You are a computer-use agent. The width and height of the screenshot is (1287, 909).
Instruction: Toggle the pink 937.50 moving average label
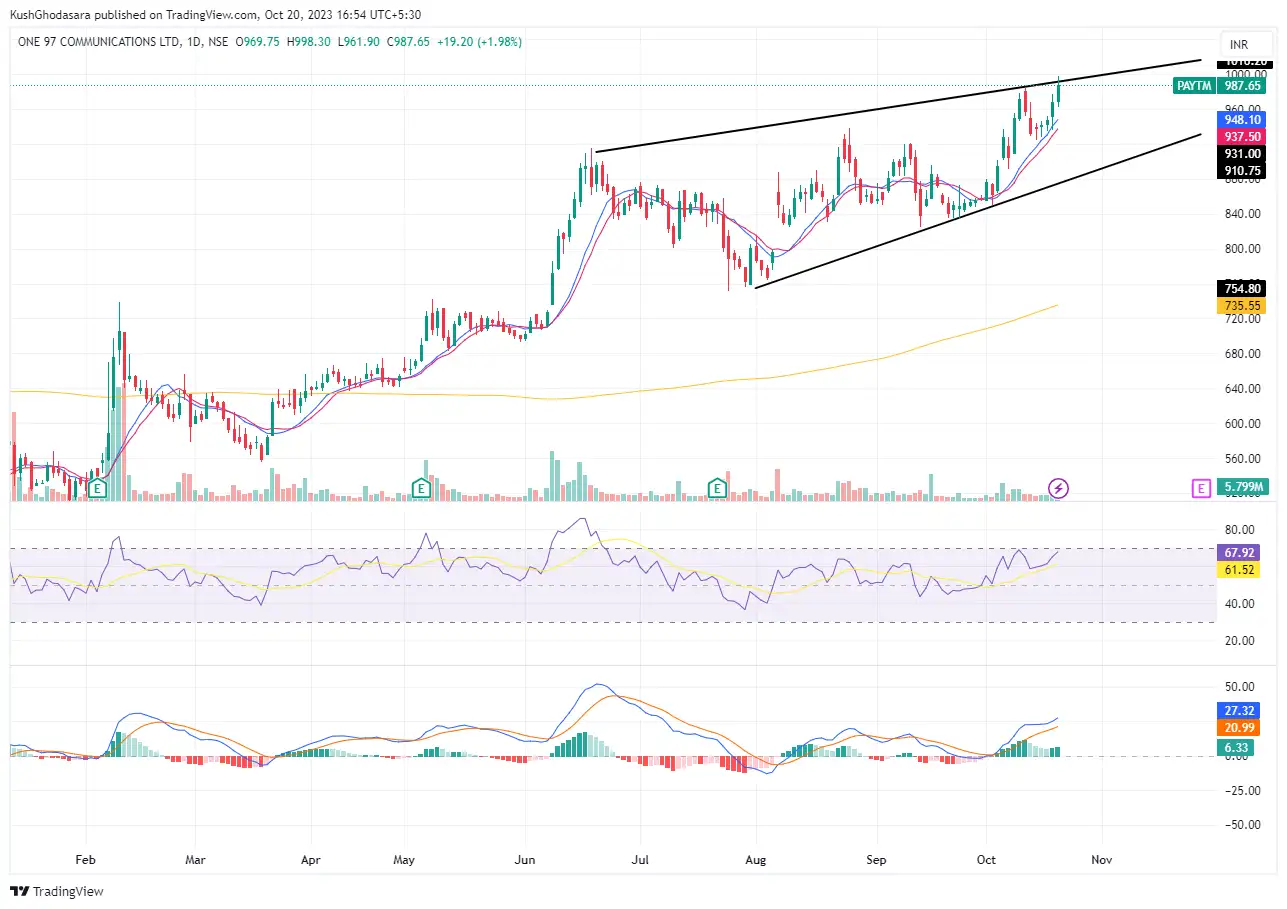(1242, 136)
